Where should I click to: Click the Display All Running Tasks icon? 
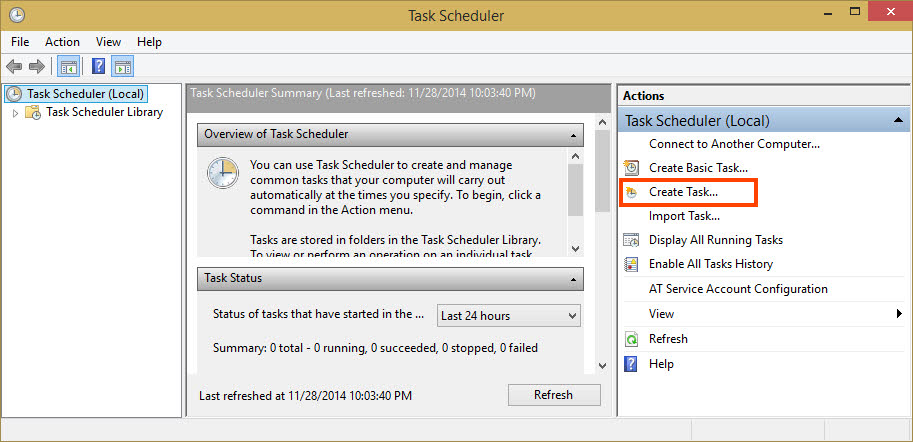click(x=631, y=240)
